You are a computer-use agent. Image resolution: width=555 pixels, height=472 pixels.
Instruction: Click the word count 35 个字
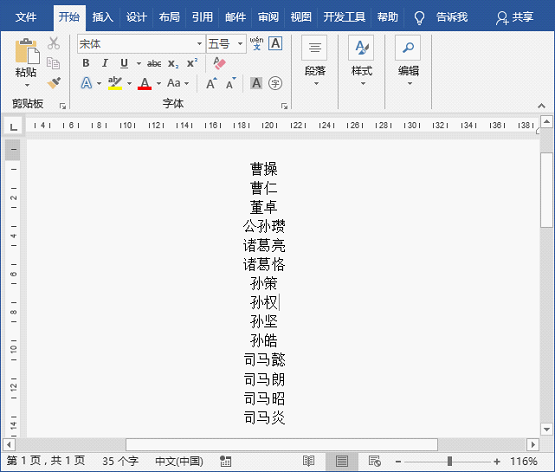pyautogui.click(x=120, y=461)
